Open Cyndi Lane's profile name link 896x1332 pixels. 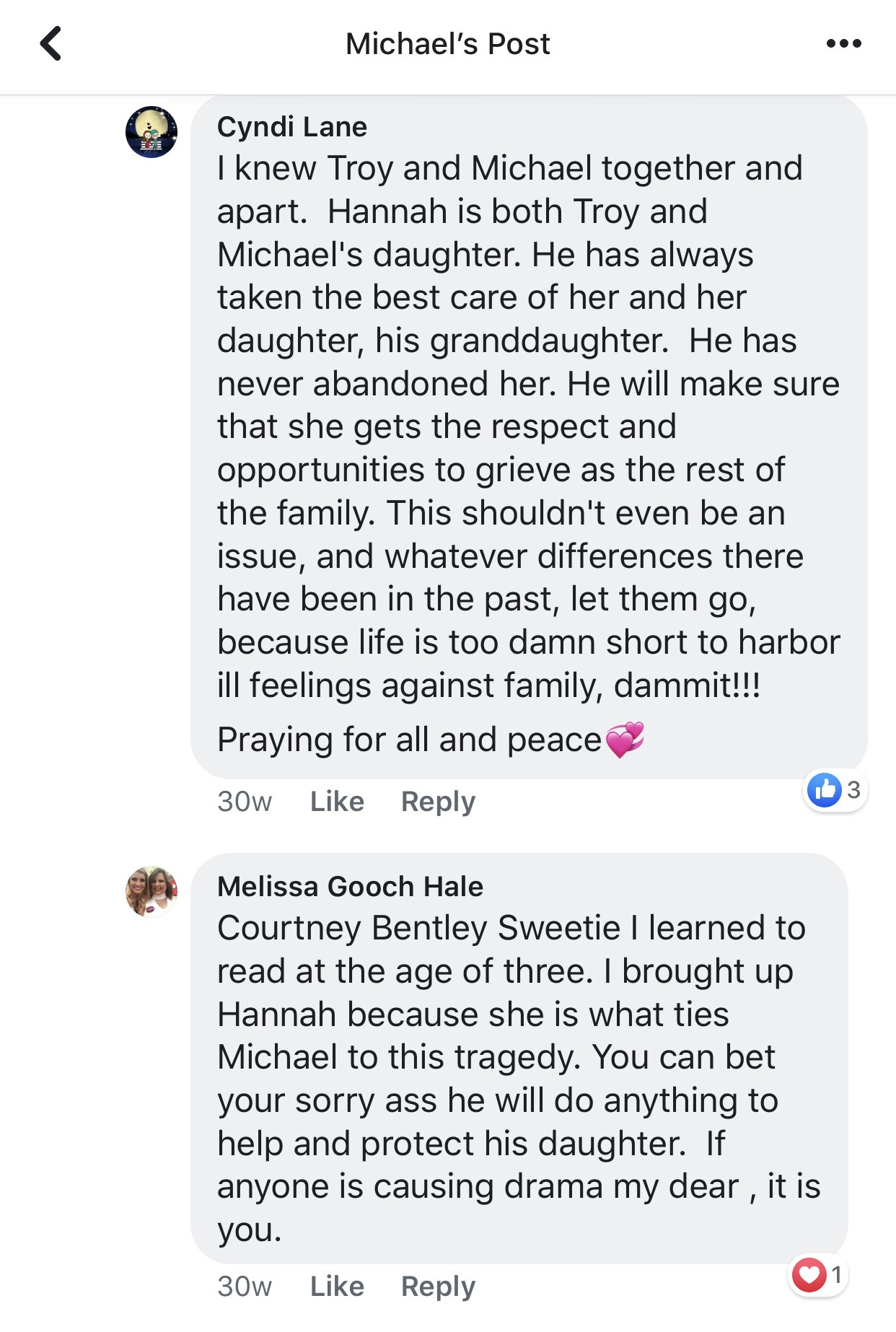pos(292,127)
